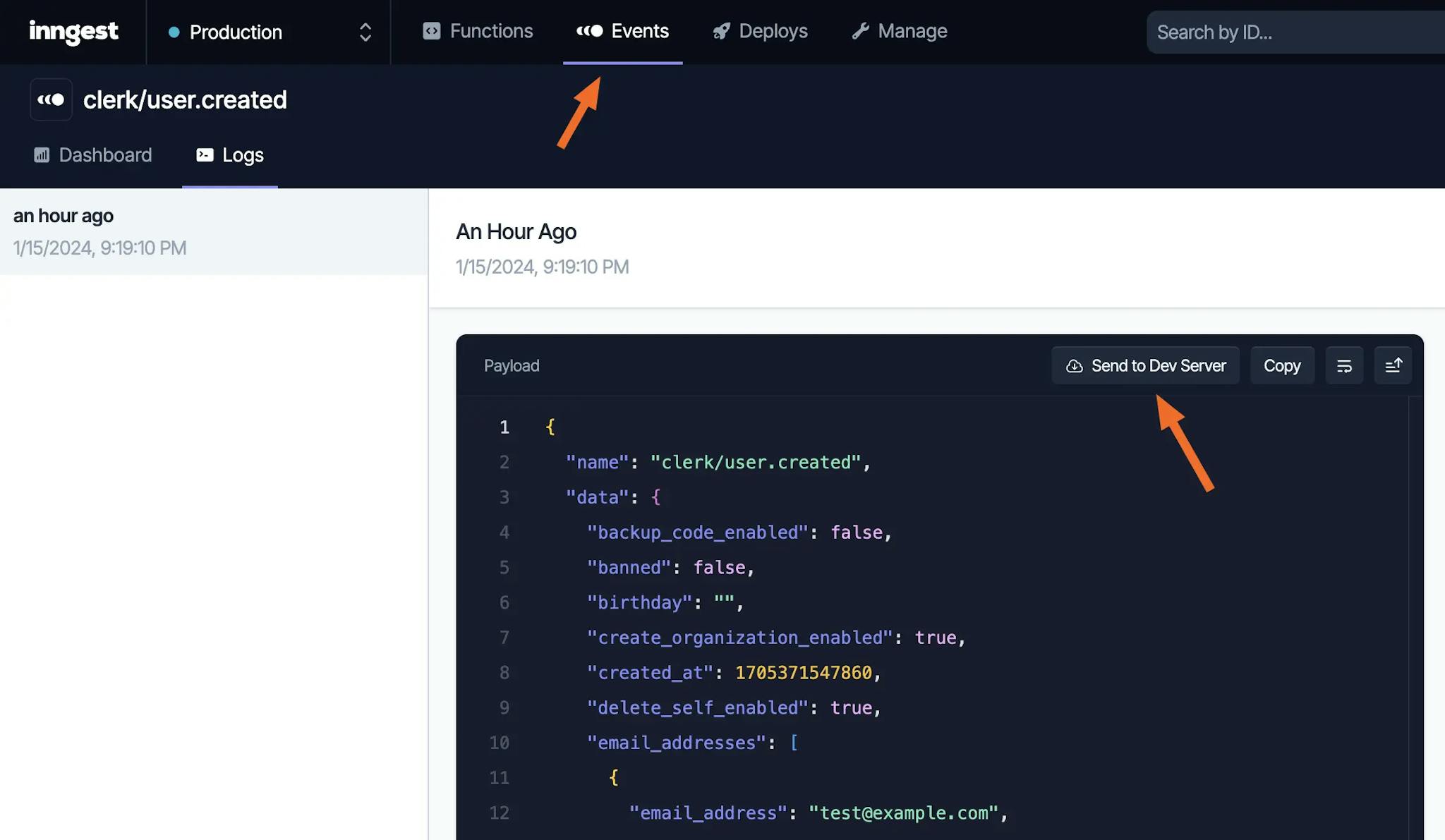
Task: Click the Send to Dev Server upload icon
Action: pyautogui.click(x=1074, y=364)
